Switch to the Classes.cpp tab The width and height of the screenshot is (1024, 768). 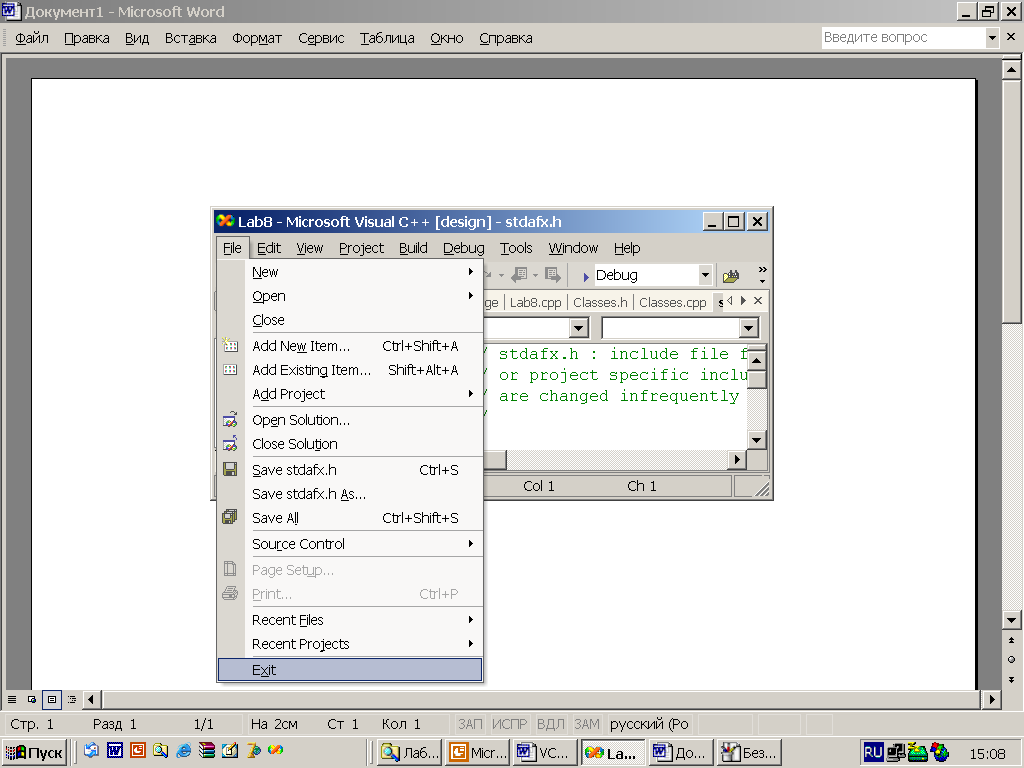pos(673,302)
